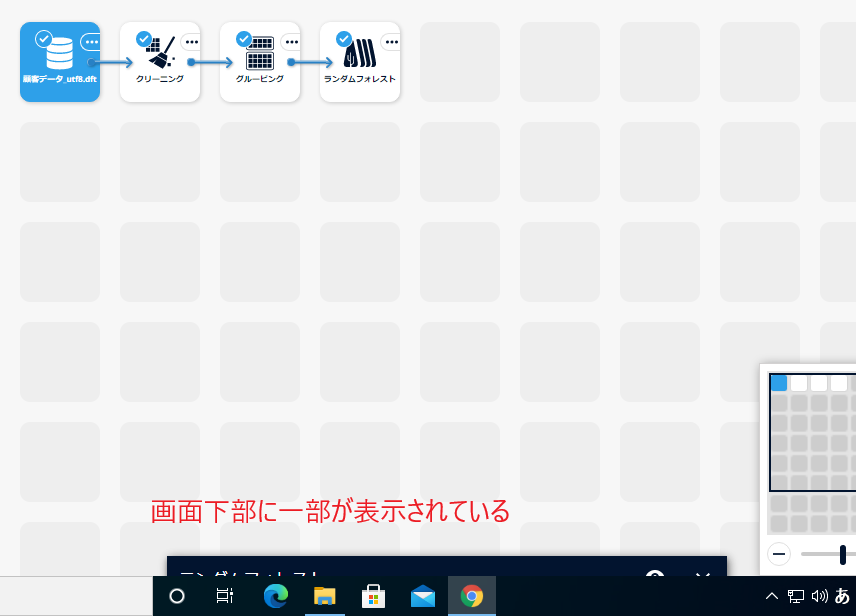The height and width of the screenshot is (616, 856).
Task: Open the ellipsis menu on クリーニング node
Action: (191, 42)
